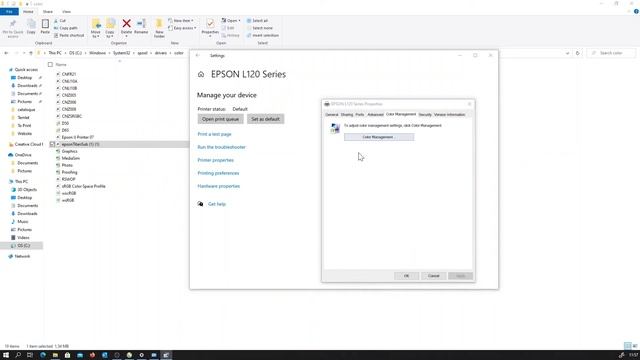The image size is (640, 360).
Task: Tick the select-all checkbox beside Name header
Action: point(50,64)
